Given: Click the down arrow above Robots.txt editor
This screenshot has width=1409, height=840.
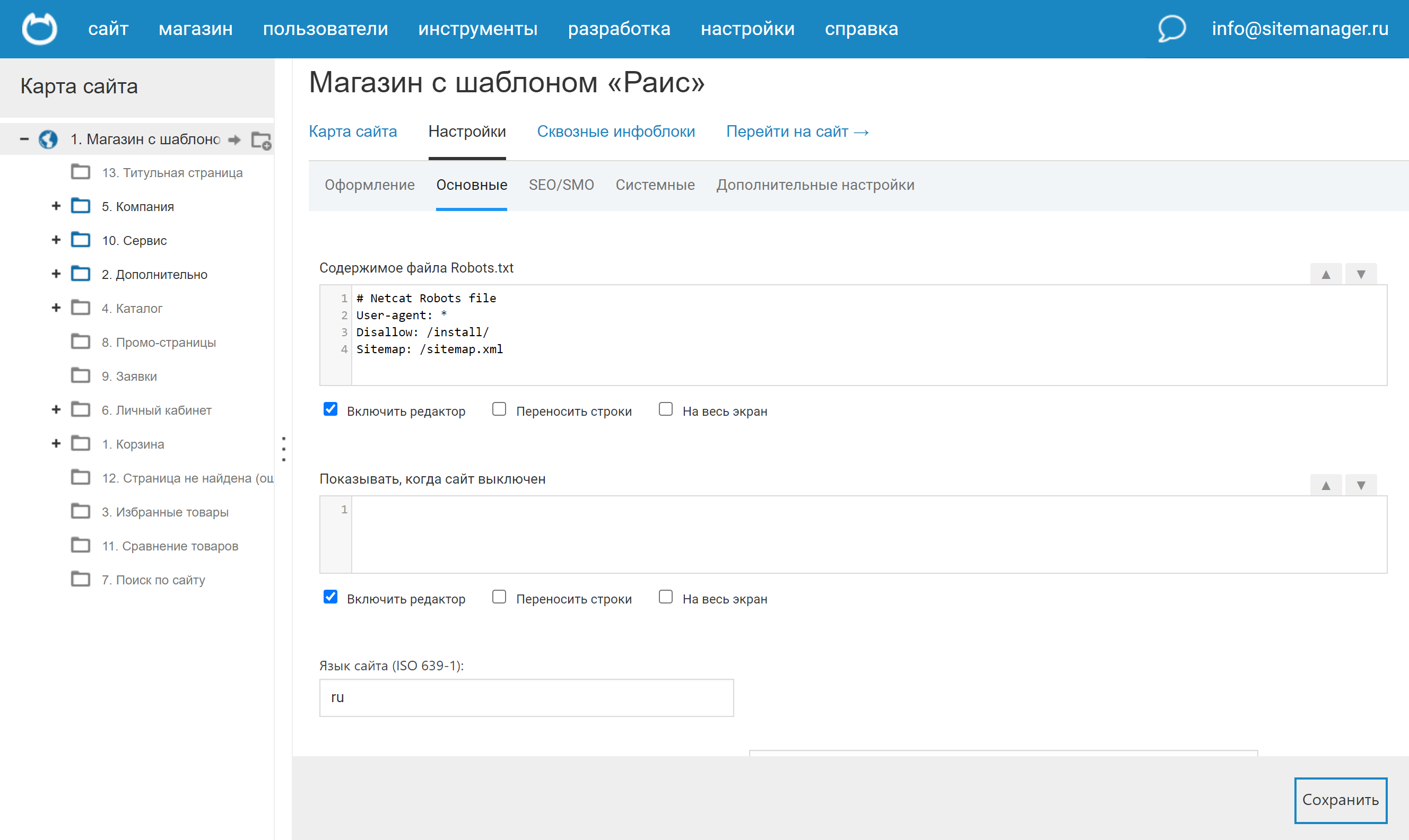Looking at the screenshot, I should point(1360,275).
